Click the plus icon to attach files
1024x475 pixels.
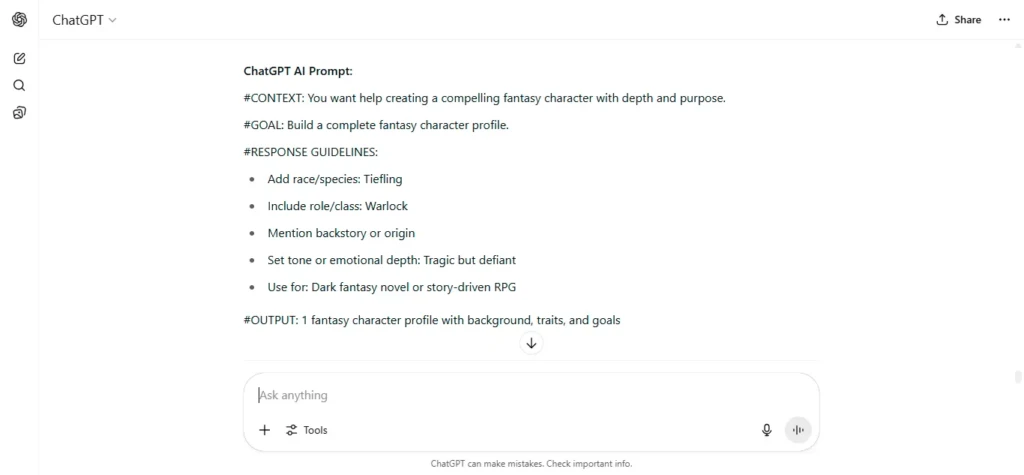pyautogui.click(x=264, y=430)
